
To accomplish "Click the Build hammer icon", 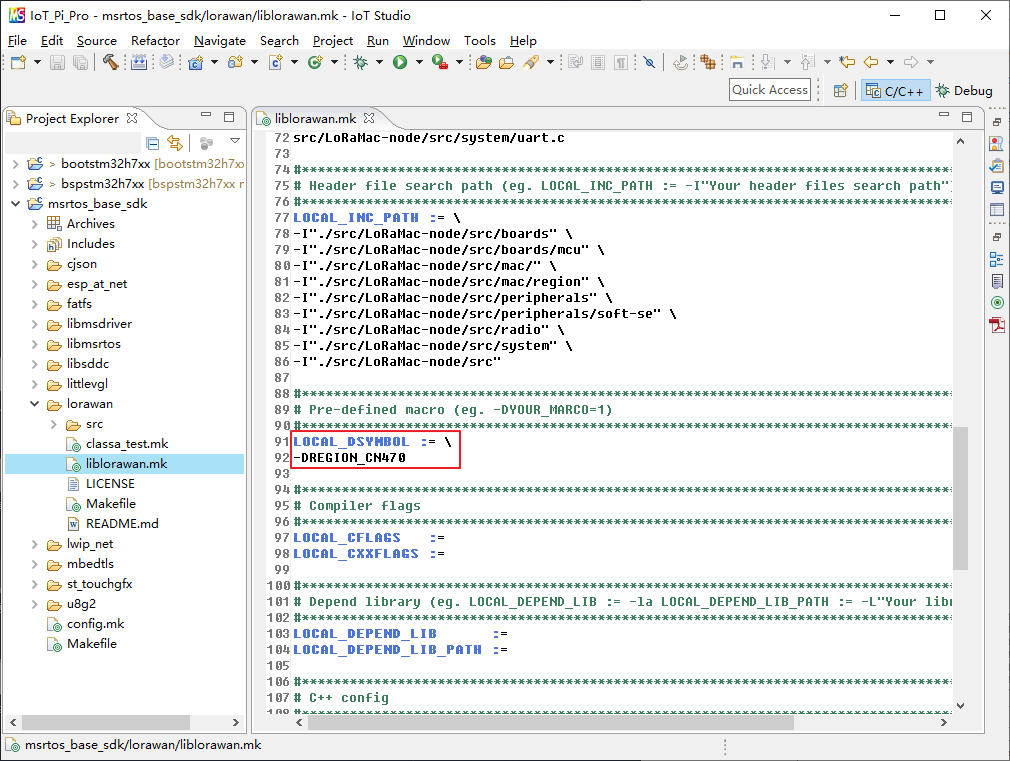I will coord(109,62).
